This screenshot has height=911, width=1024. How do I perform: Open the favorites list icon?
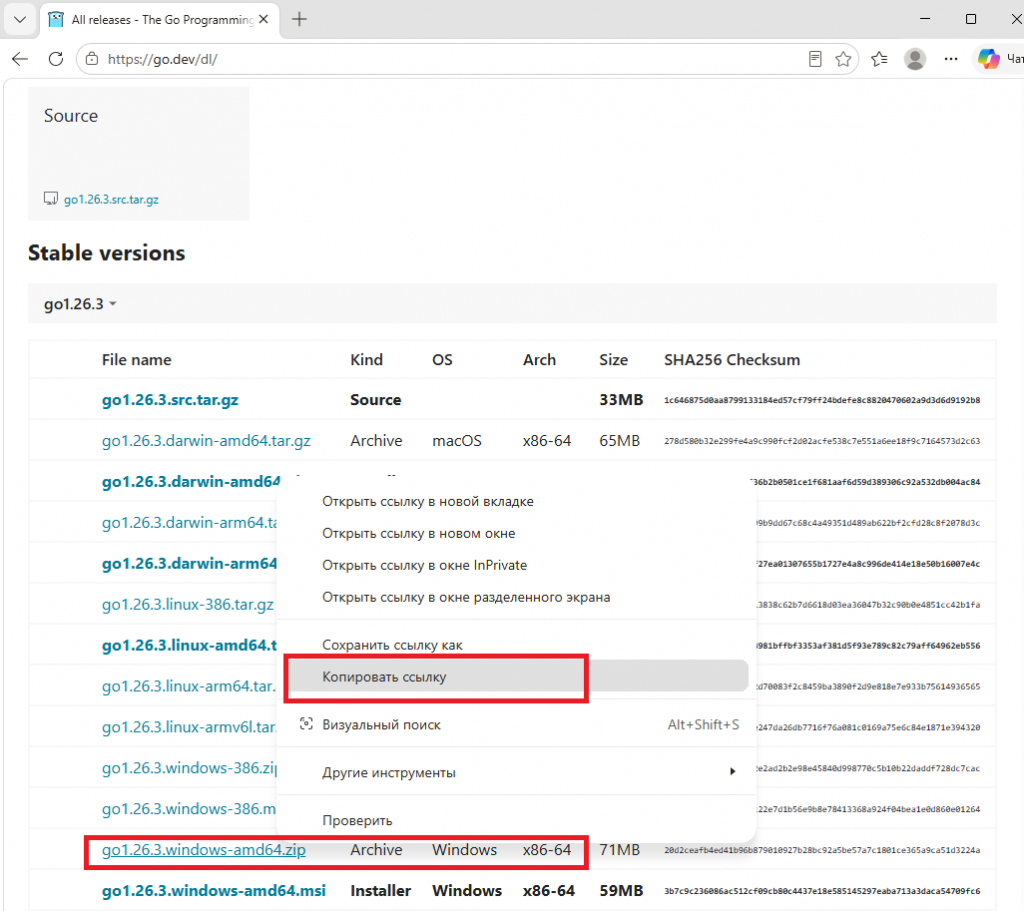(x=879, y=59)
